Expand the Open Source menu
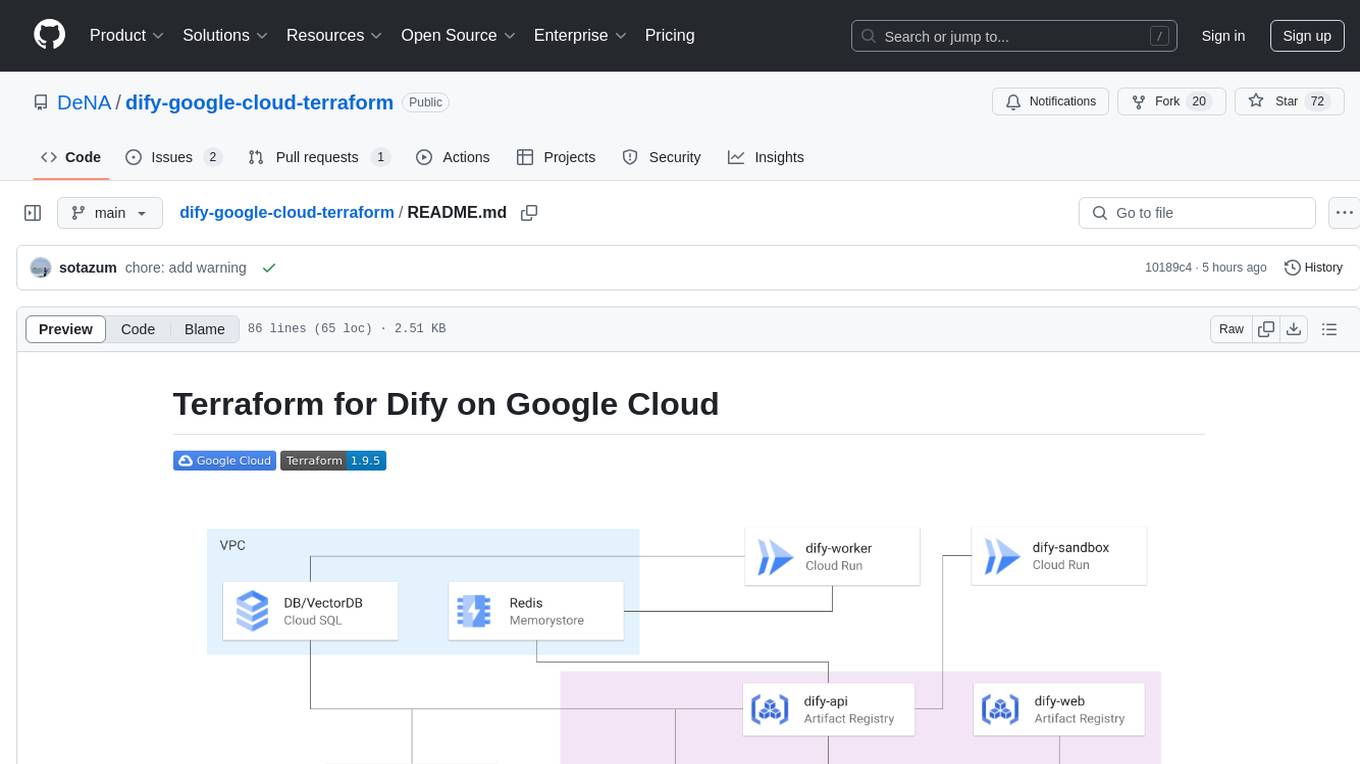 click(458, 35)
